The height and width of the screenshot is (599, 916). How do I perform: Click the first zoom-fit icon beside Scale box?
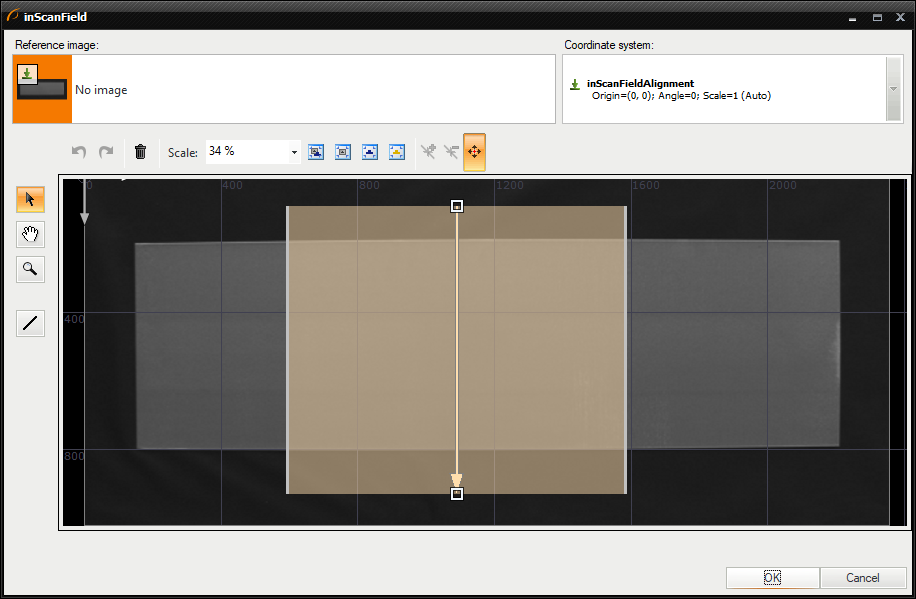[x=316, y=152]
